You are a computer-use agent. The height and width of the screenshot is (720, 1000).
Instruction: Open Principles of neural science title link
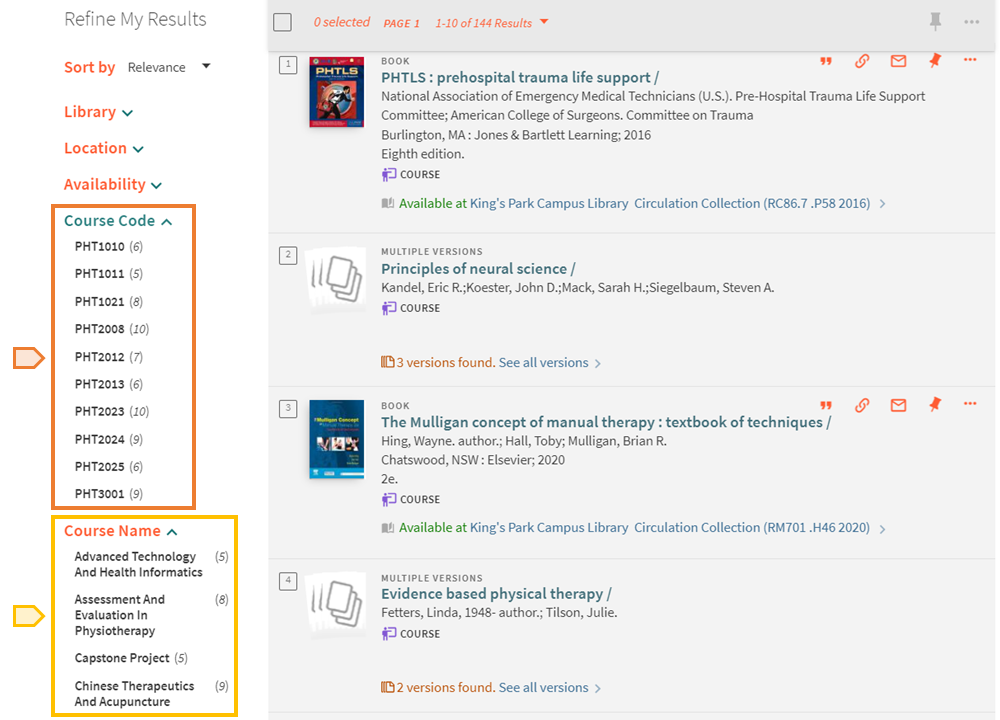click(477, 268)
